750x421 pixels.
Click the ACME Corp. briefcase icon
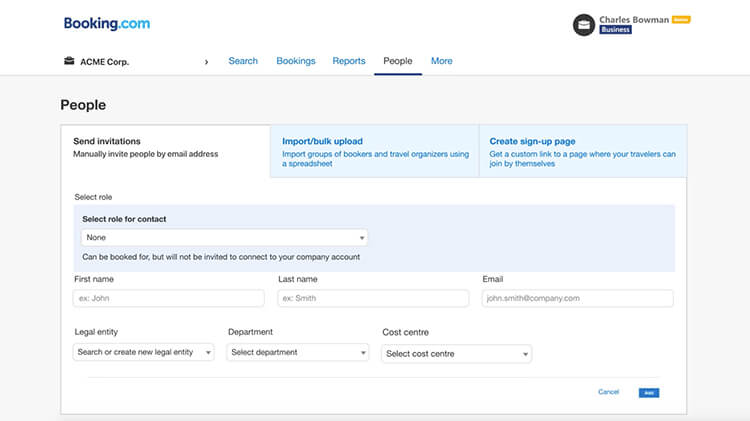69,61
